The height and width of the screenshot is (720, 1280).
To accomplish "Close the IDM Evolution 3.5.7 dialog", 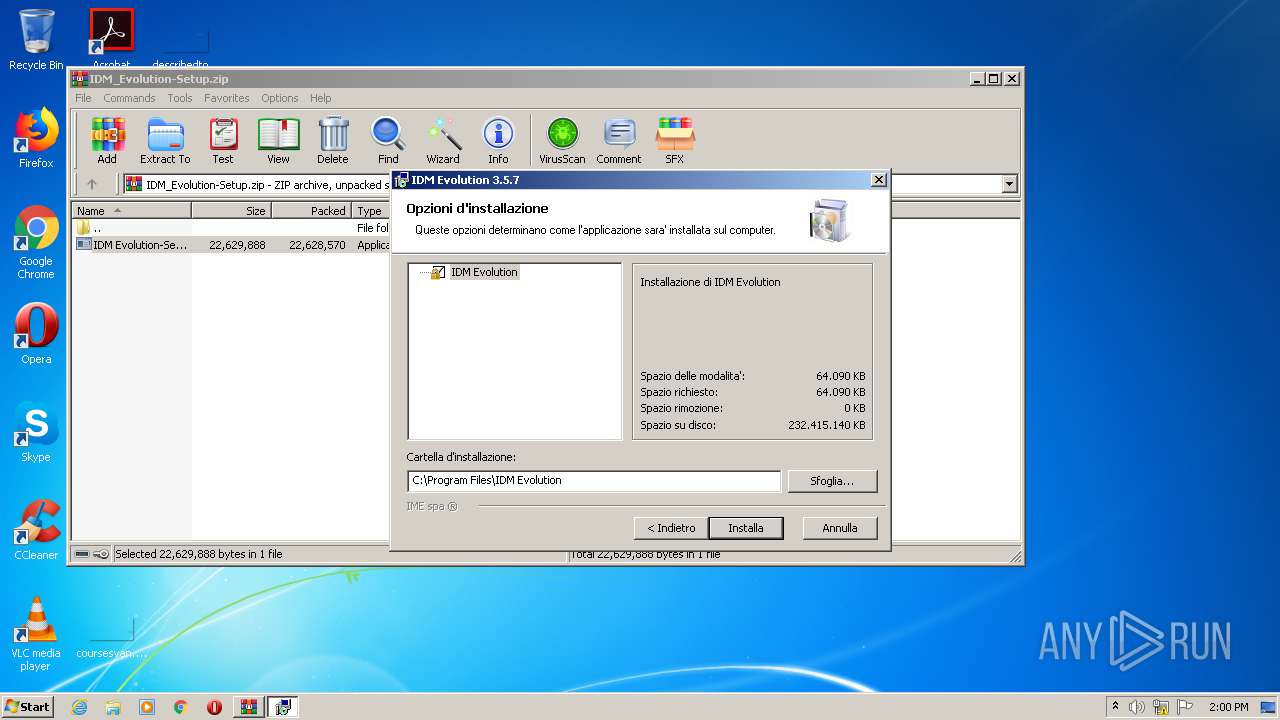I will pos(879,180).
